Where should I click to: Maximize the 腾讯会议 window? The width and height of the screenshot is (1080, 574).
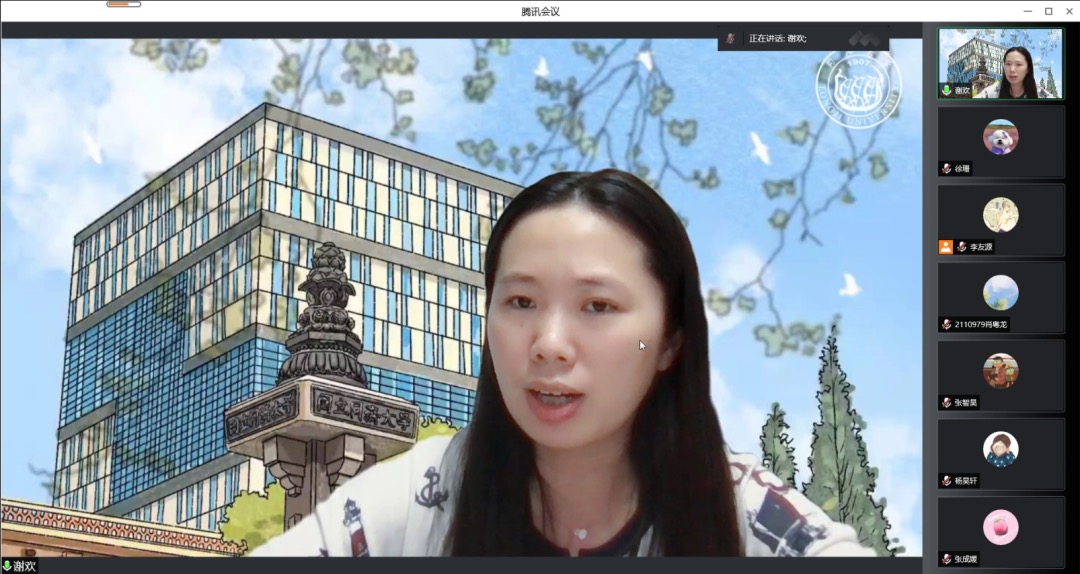click(x=1048, y=11)
